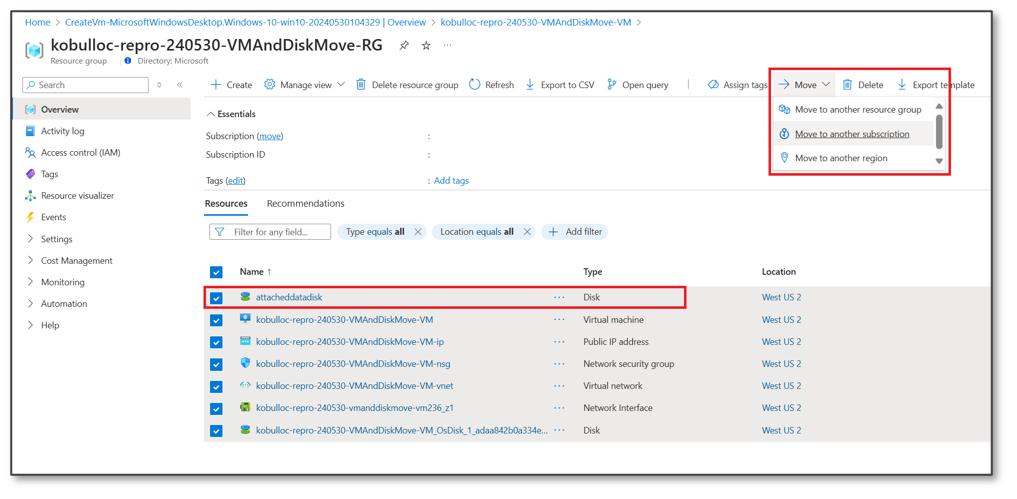
Task: Click the Move menu vertical scrollbar thumb
Action: click(939, 132)
